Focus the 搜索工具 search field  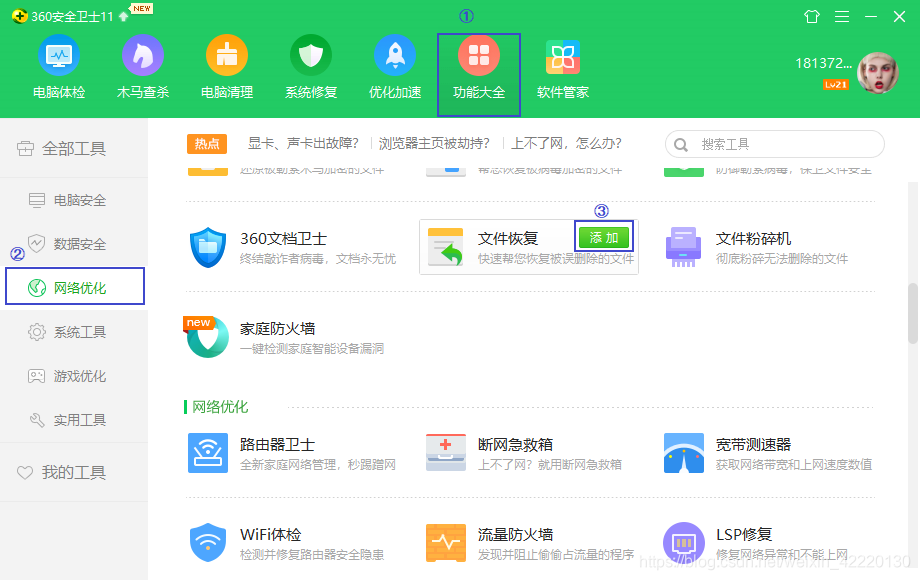[x=774, y=144]
